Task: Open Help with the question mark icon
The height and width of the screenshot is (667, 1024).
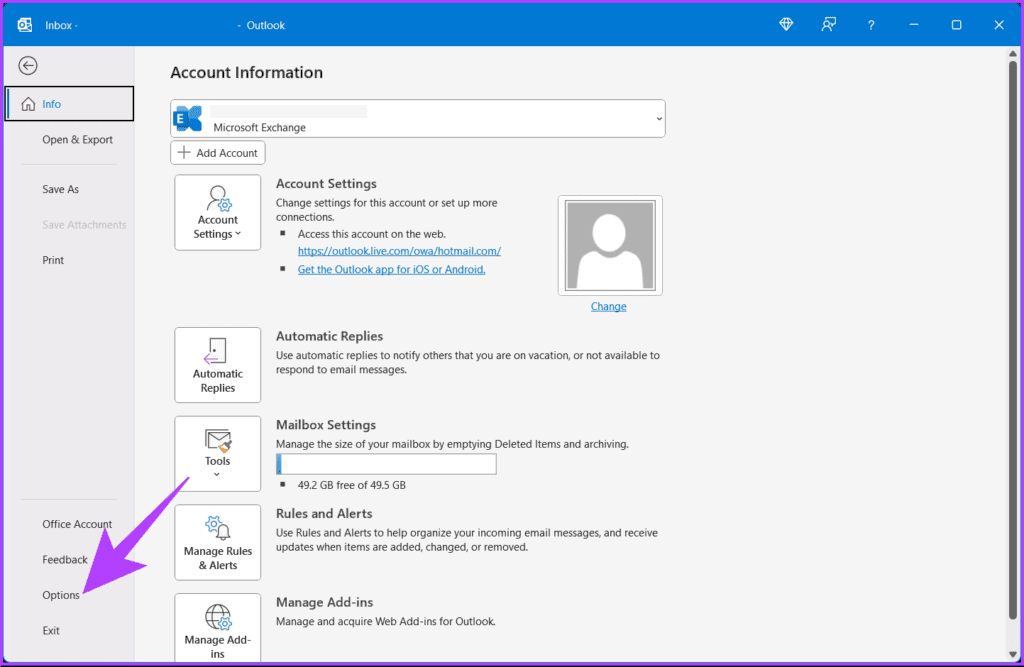Action: pos(871,25)
